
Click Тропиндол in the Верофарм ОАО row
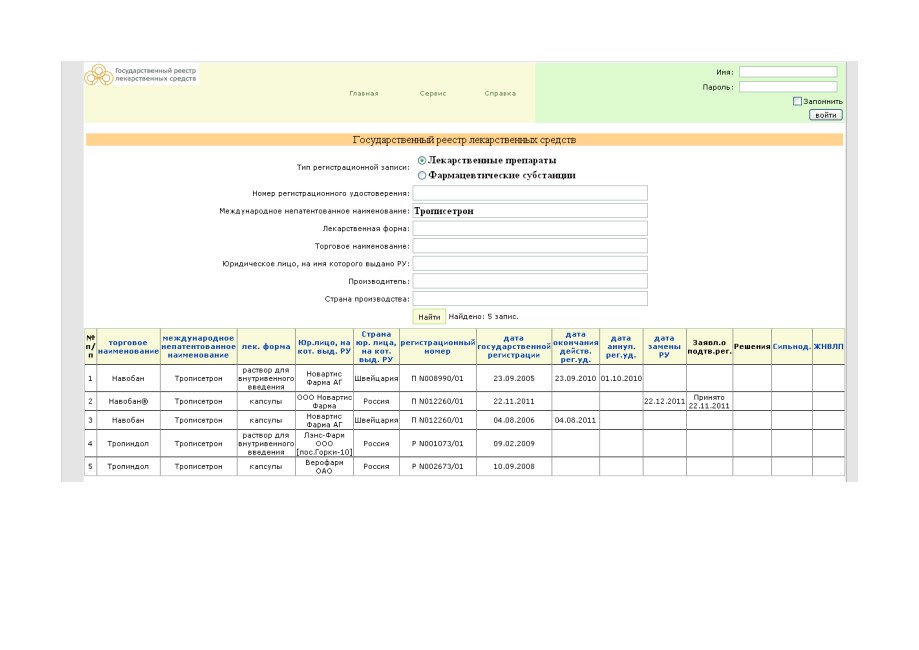point(128,467)
